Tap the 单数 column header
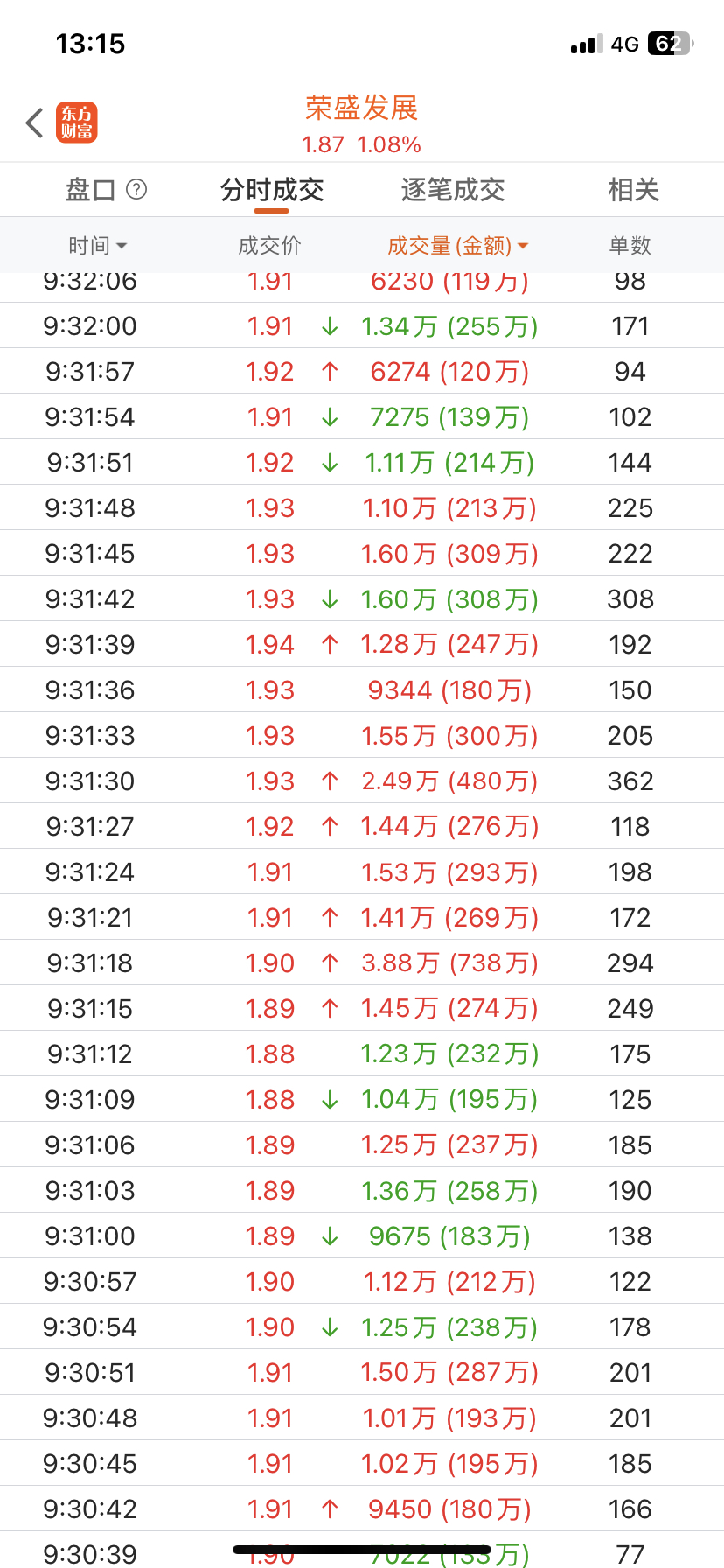Screen dimensions: 724x1568 (630, 246)
